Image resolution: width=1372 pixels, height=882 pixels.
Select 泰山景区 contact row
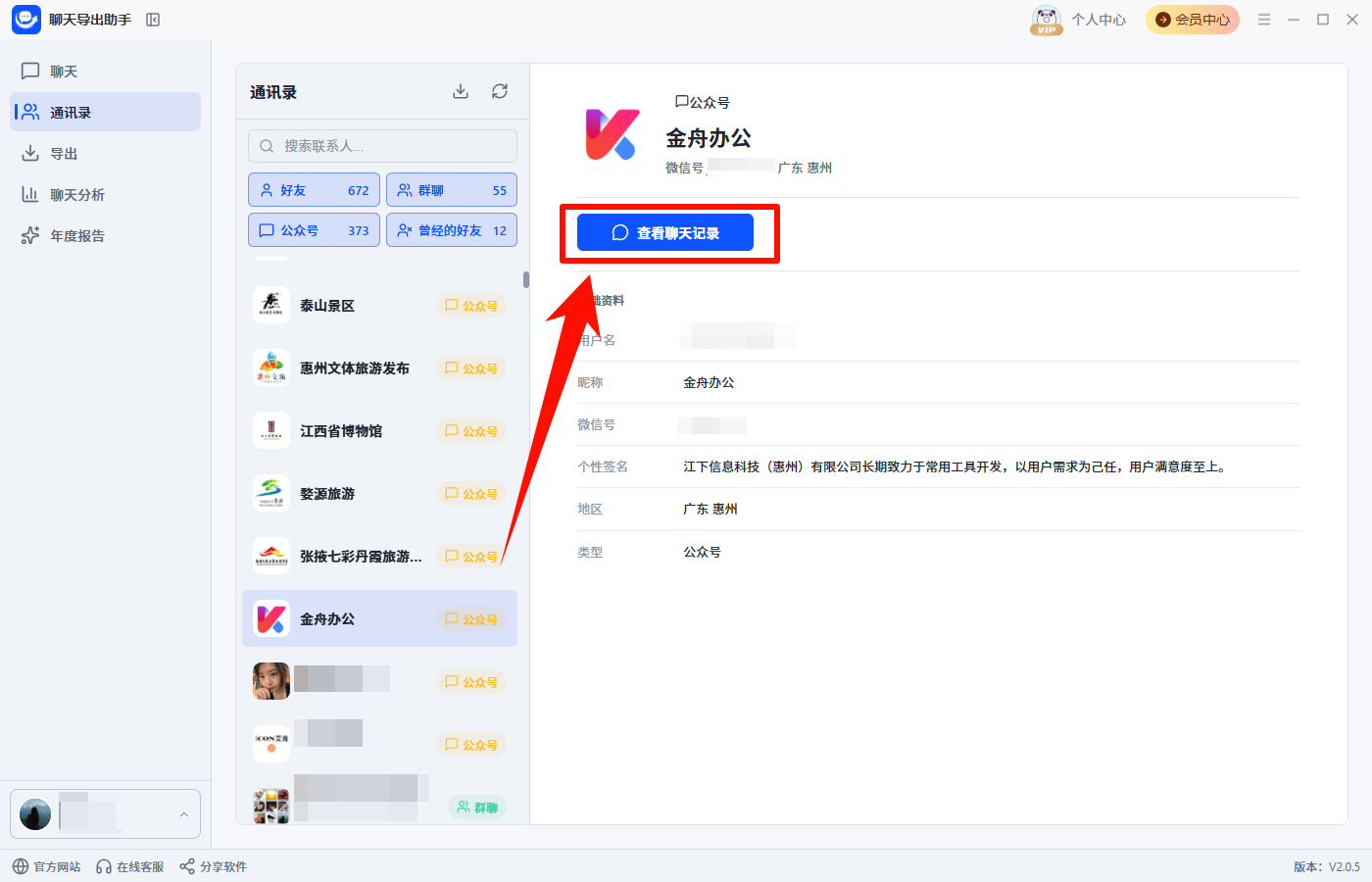click(x=379, y=306)
